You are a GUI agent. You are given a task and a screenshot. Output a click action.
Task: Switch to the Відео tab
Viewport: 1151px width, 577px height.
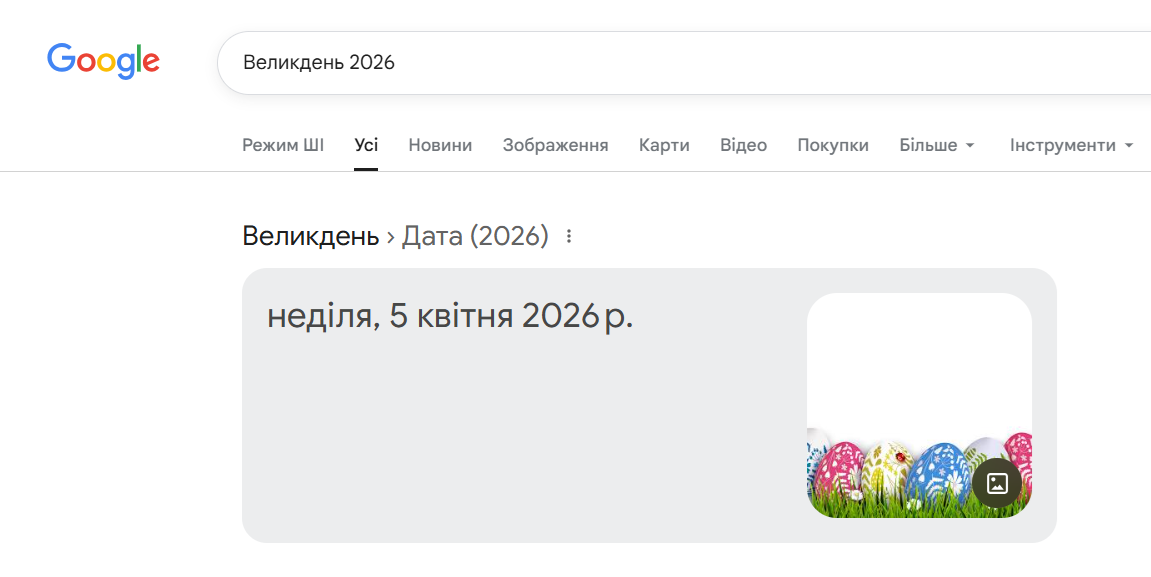point(743,145)
